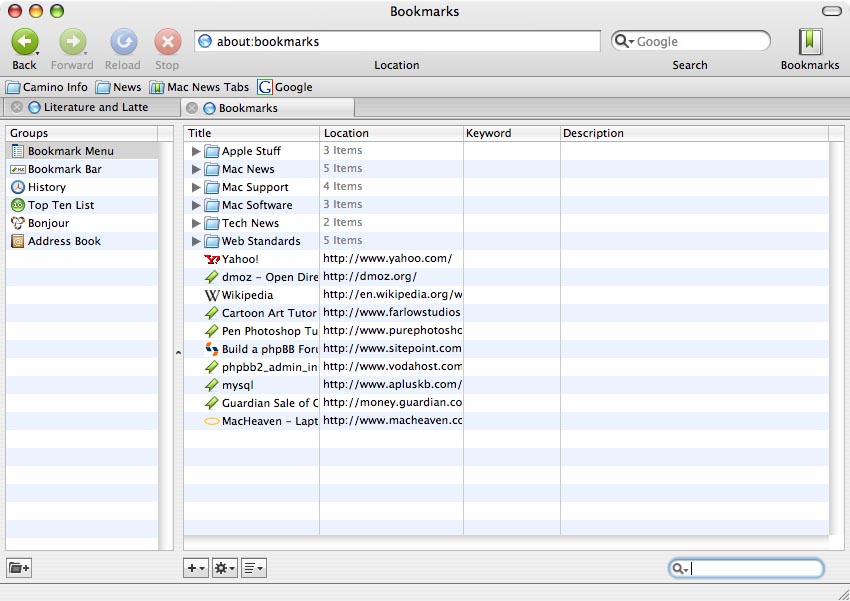Open the Google bookmark bar link
The image size is (850, 601).
coord(285,87)
